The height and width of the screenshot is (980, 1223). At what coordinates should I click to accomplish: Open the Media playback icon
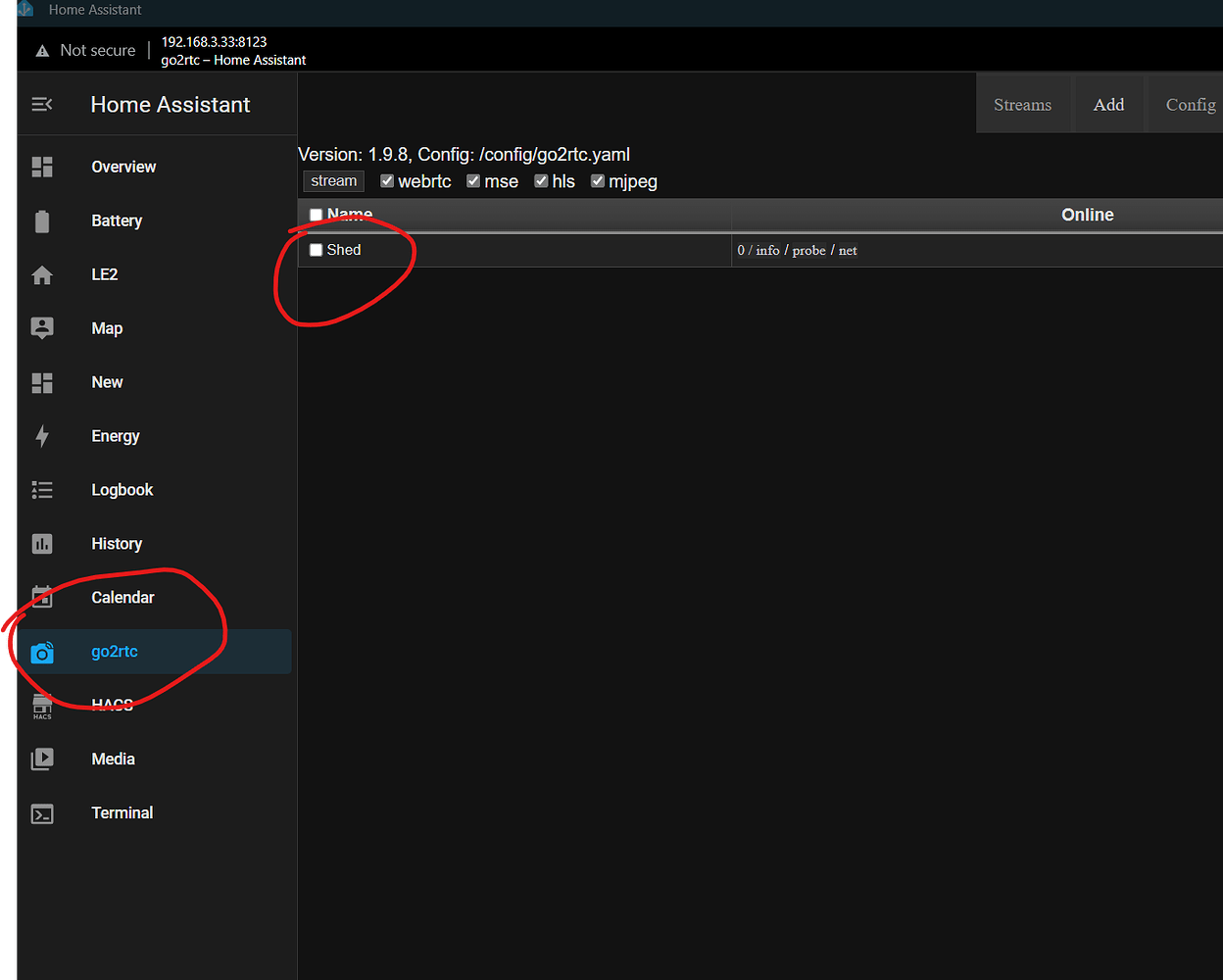point(42,759)
